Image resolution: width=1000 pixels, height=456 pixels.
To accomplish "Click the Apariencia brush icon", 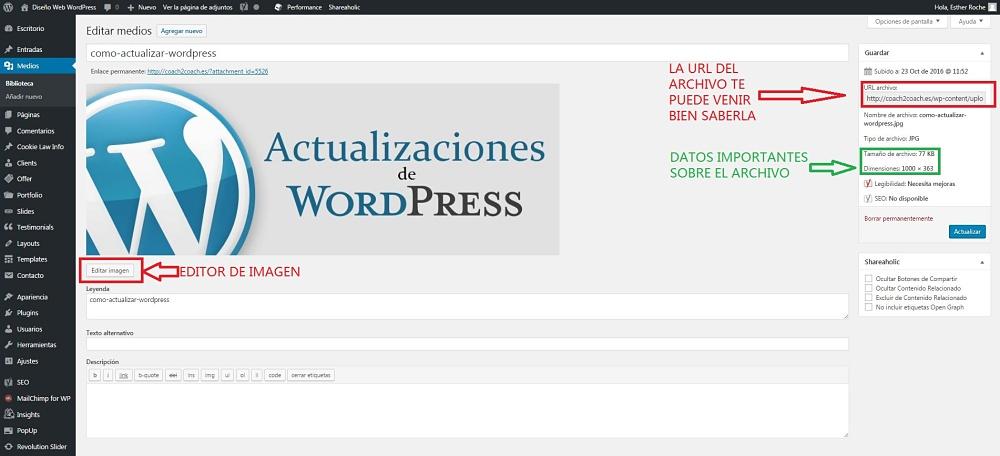I will pyautogui.click(x=8, y=297).
